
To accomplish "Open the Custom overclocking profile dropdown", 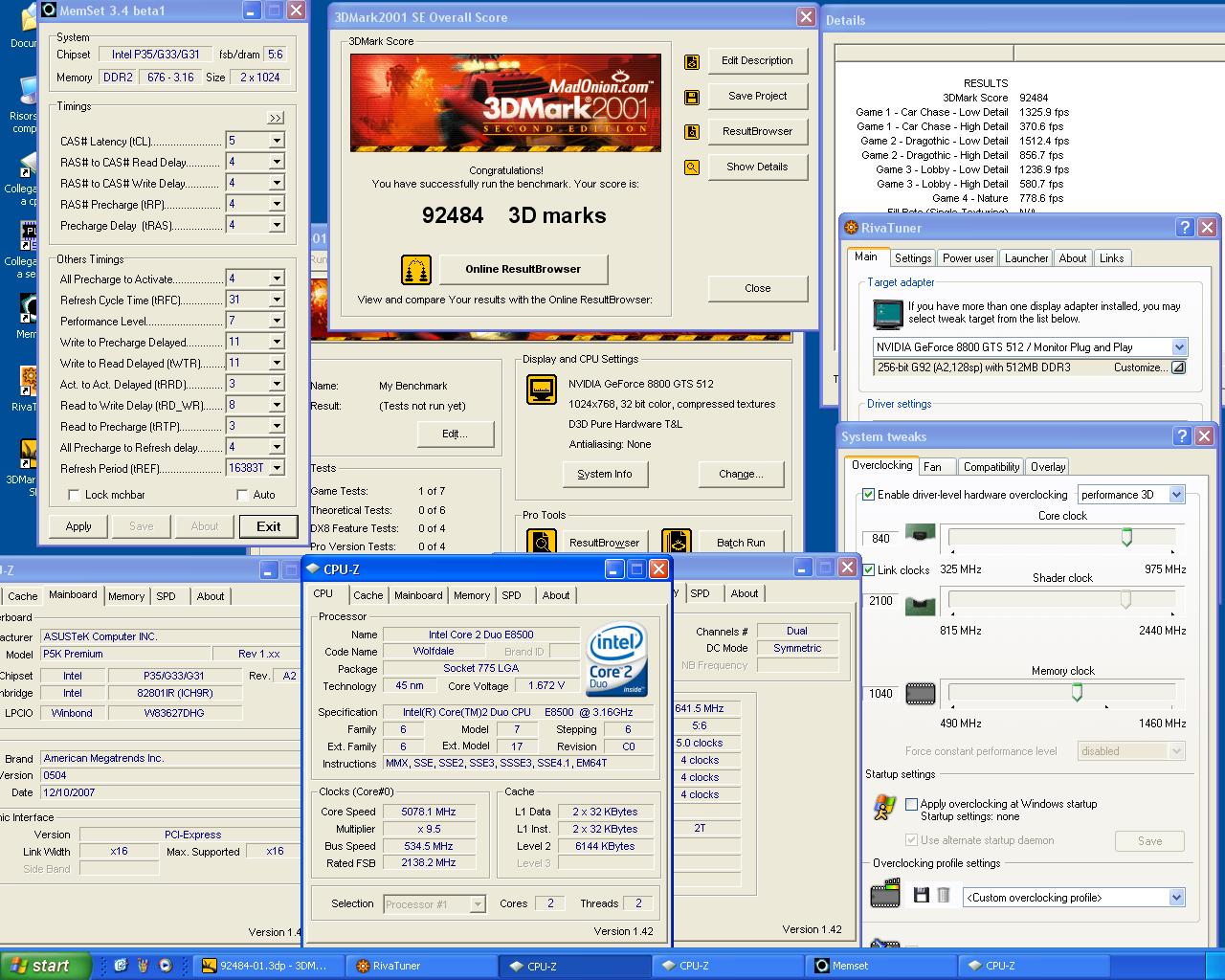I will point(1177,898).
